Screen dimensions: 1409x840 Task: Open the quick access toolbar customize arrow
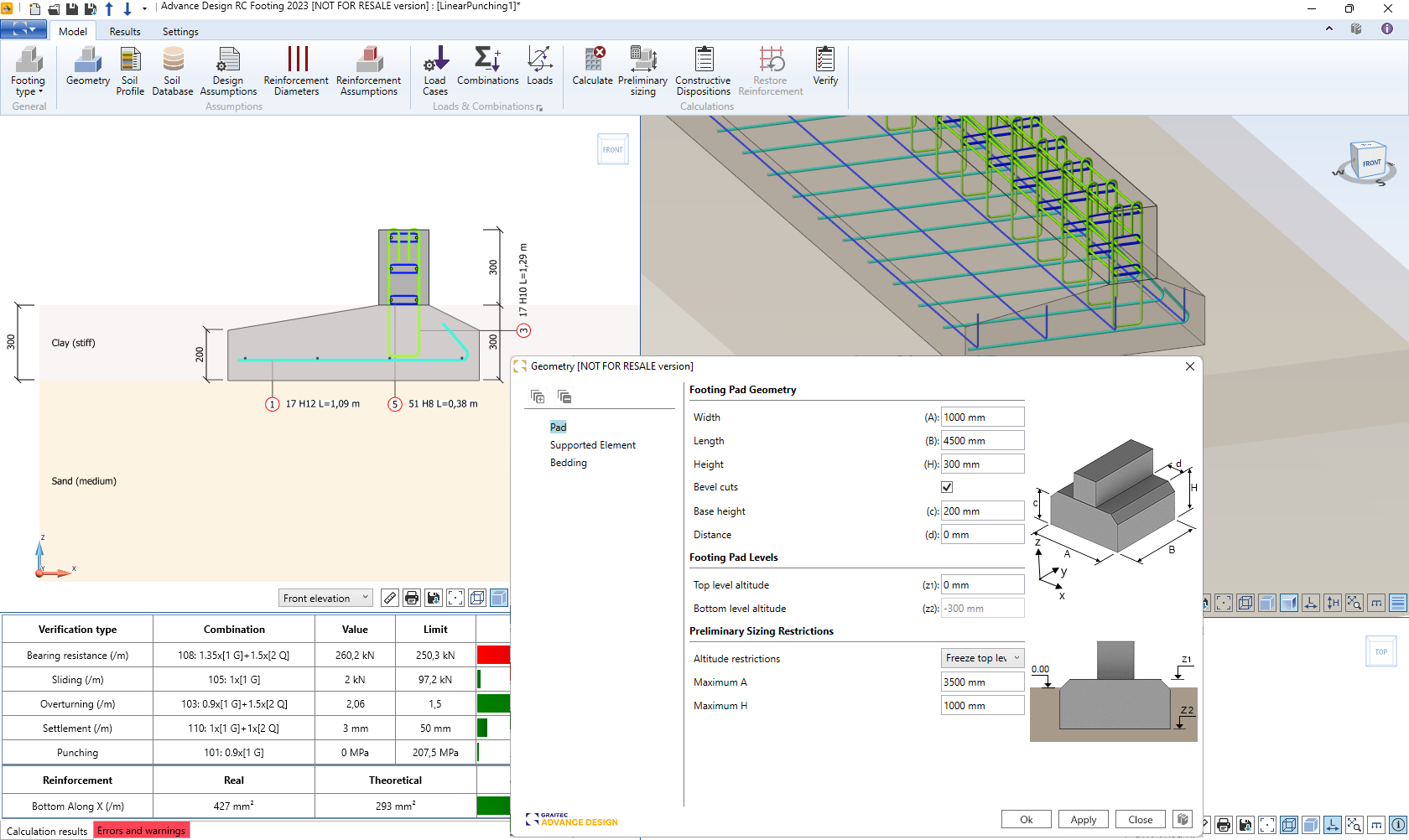144,9
